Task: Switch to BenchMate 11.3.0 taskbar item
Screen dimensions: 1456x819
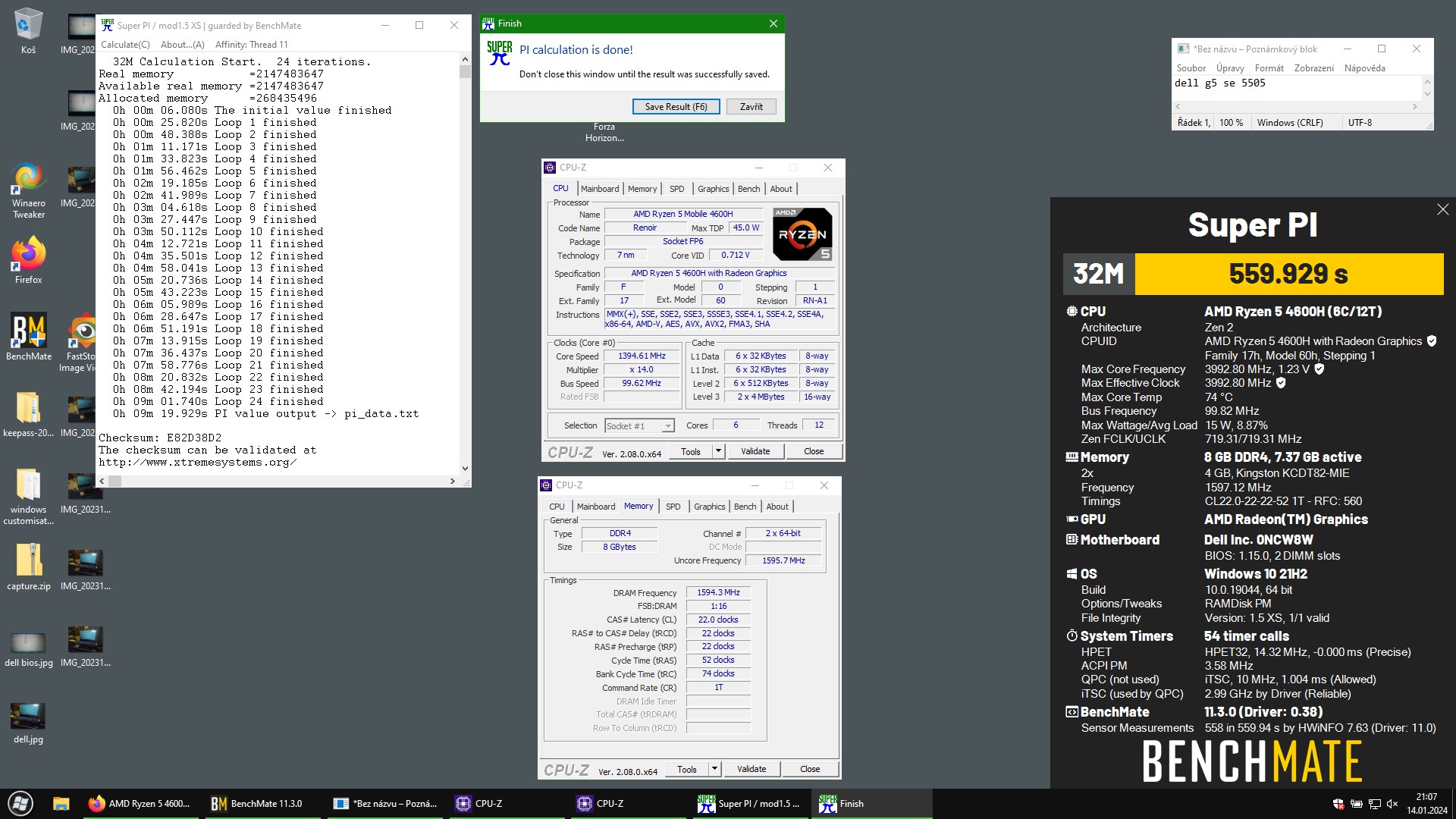Action: click(262, 804)
